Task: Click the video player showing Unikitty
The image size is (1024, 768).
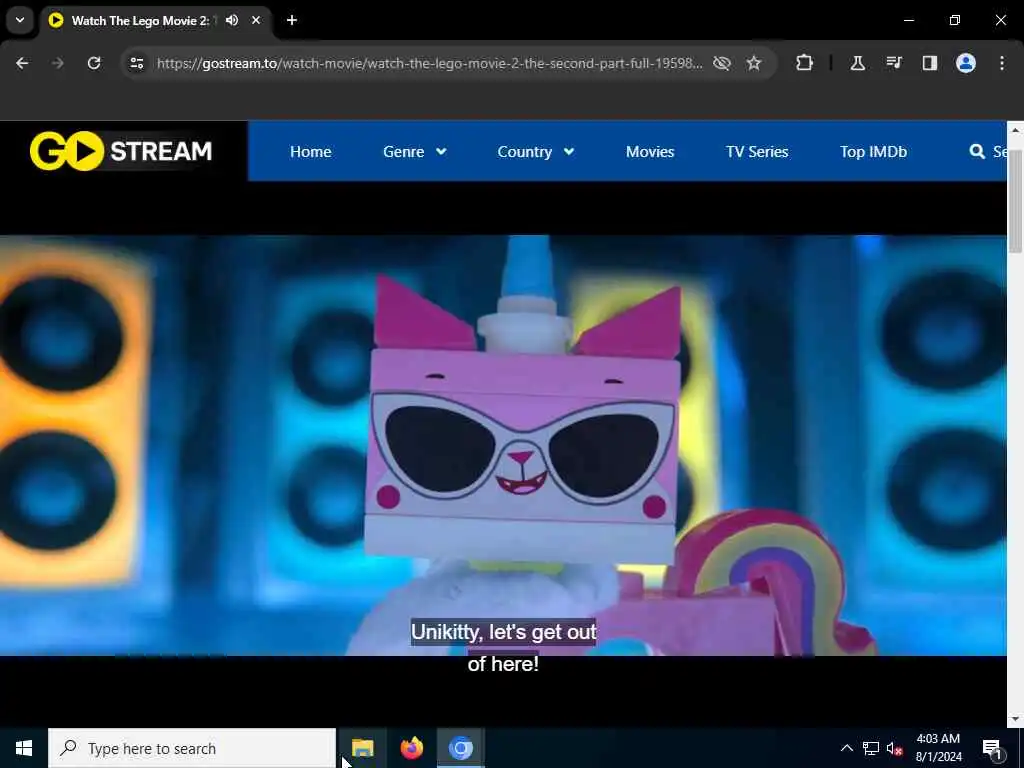Action: [x=503, y=445]
